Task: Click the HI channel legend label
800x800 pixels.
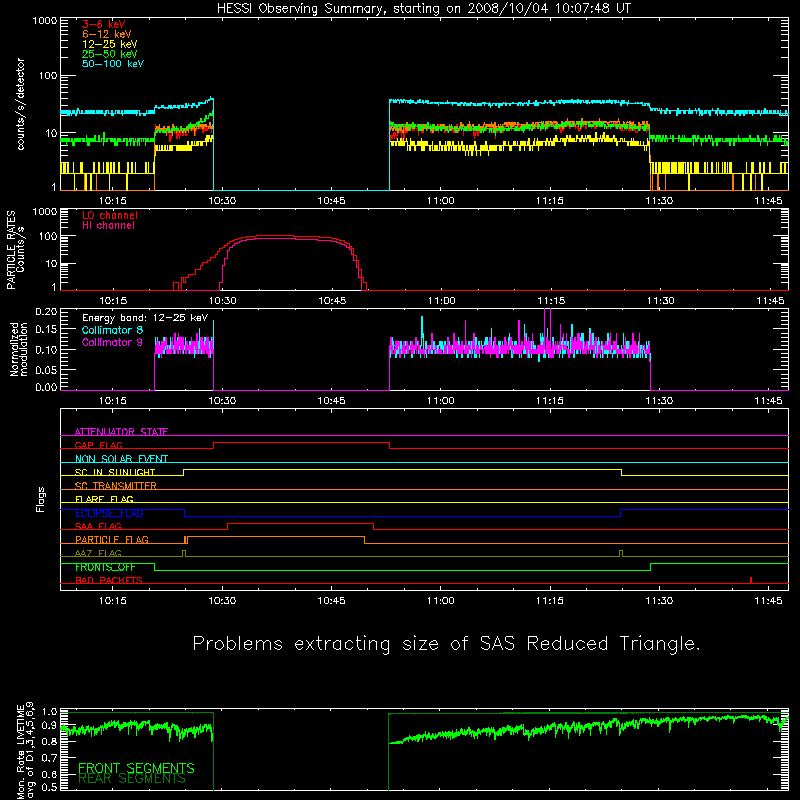Action: coord(109,226)
